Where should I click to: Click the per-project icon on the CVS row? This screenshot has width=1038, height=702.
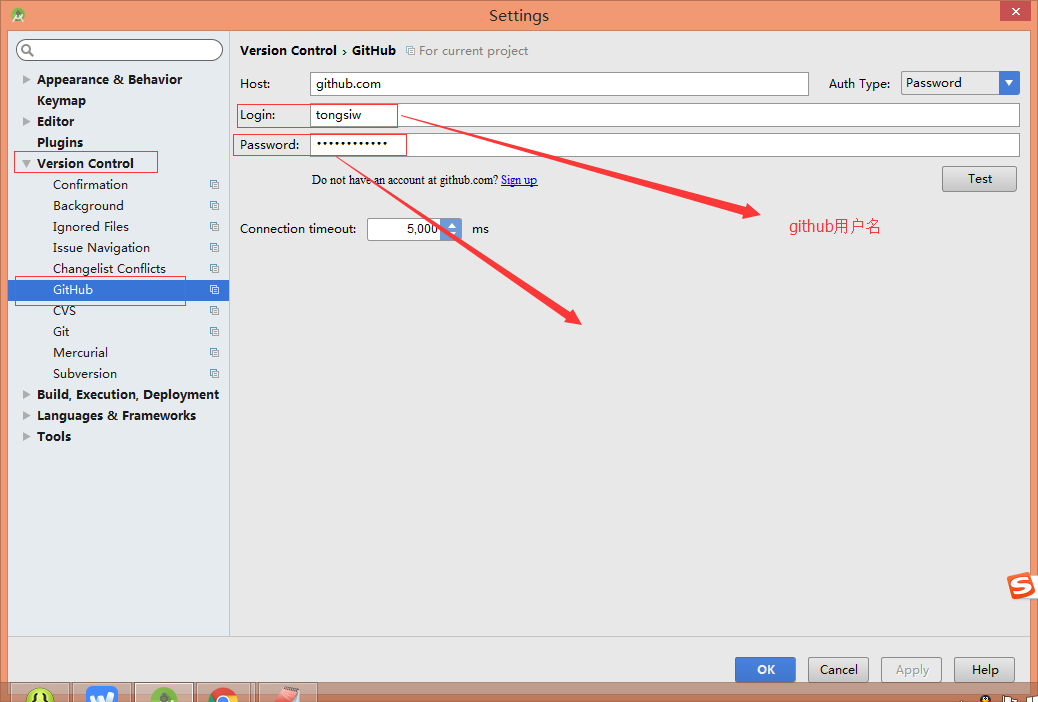tap(214, 311)
